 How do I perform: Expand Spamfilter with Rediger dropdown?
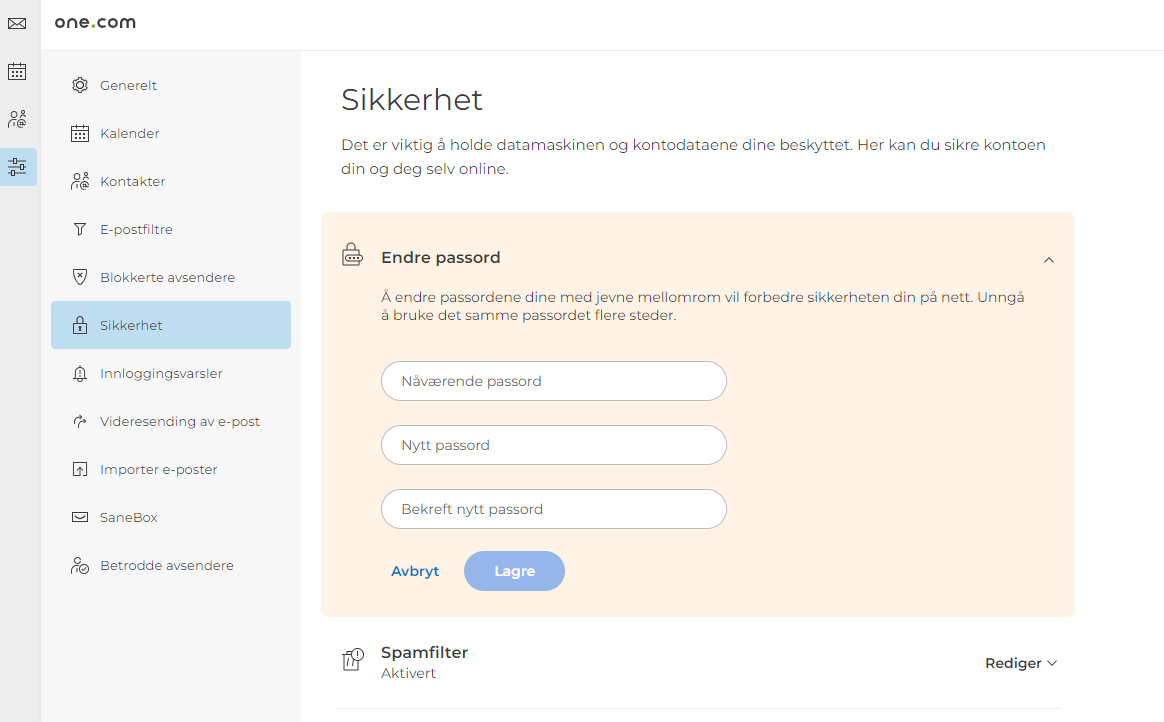(1021, 663)
